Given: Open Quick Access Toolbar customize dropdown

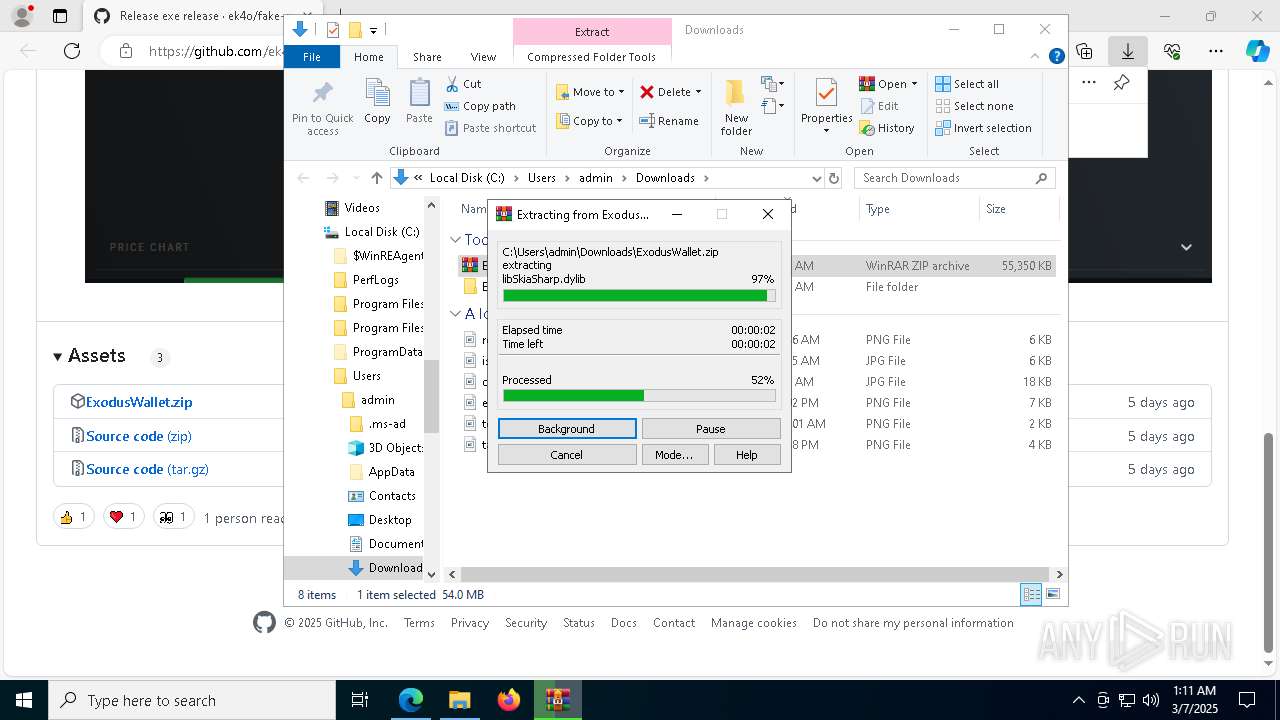Looking at the screenshot, I should tap(373, 30).
